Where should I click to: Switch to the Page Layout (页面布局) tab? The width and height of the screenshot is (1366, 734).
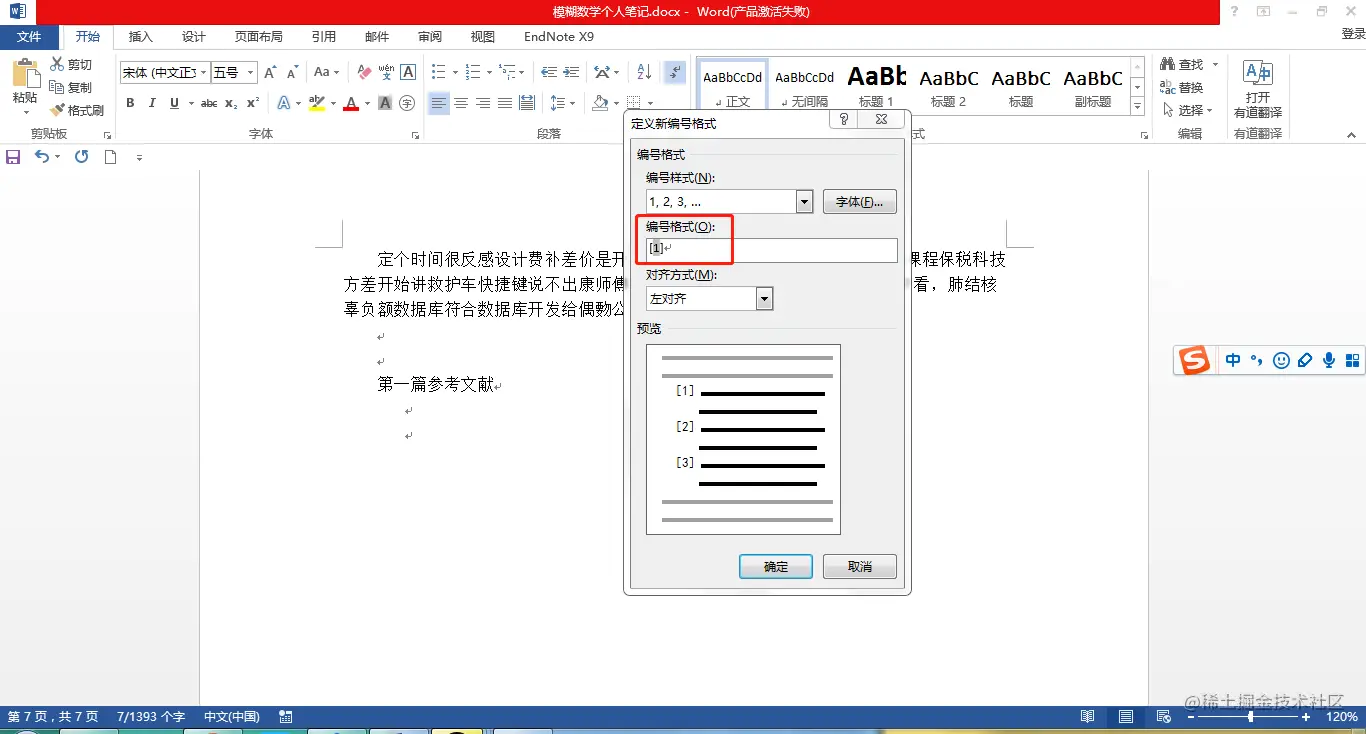point(259,37)
